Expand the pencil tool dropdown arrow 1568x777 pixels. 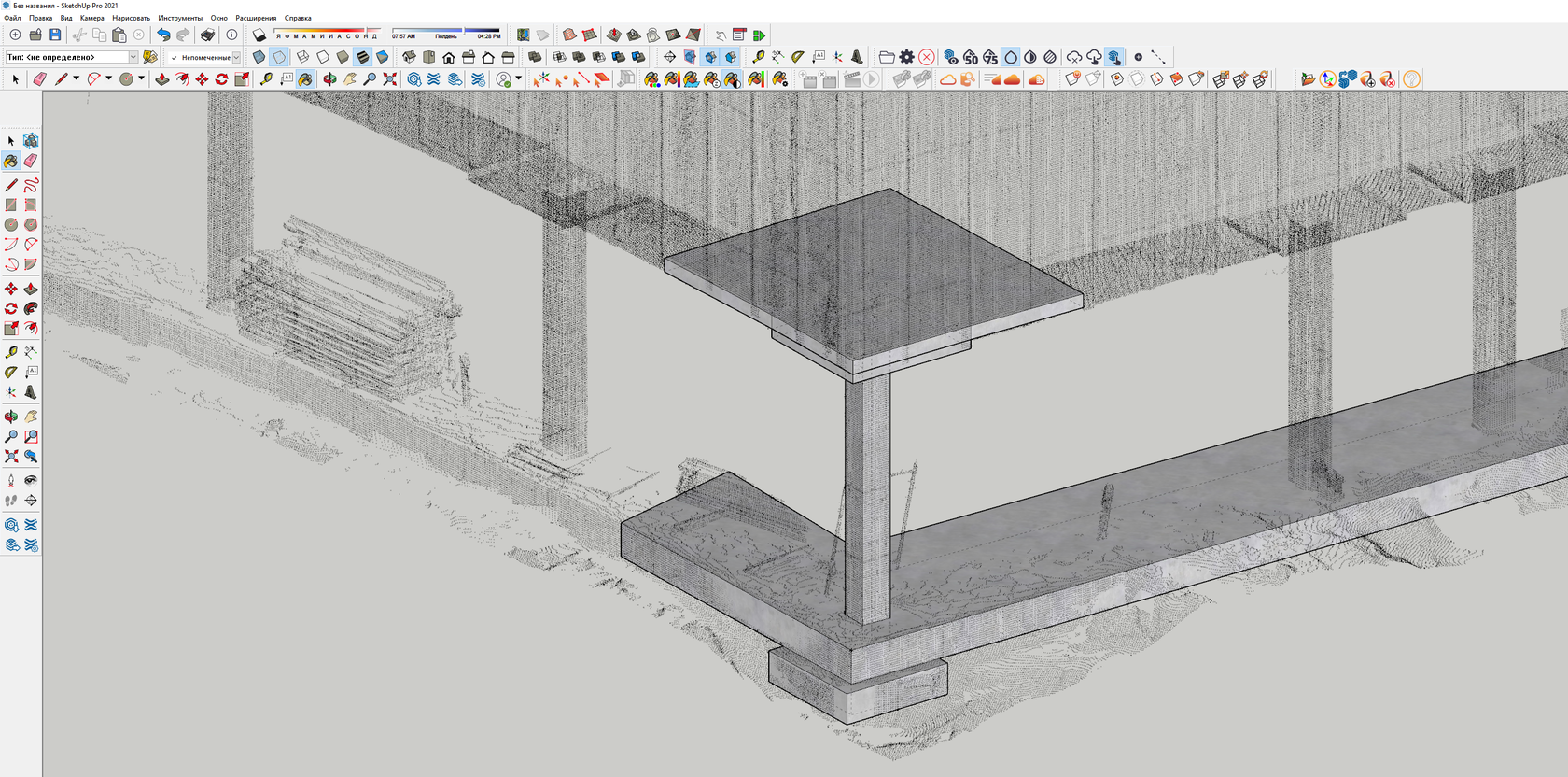tap(76, 78)
